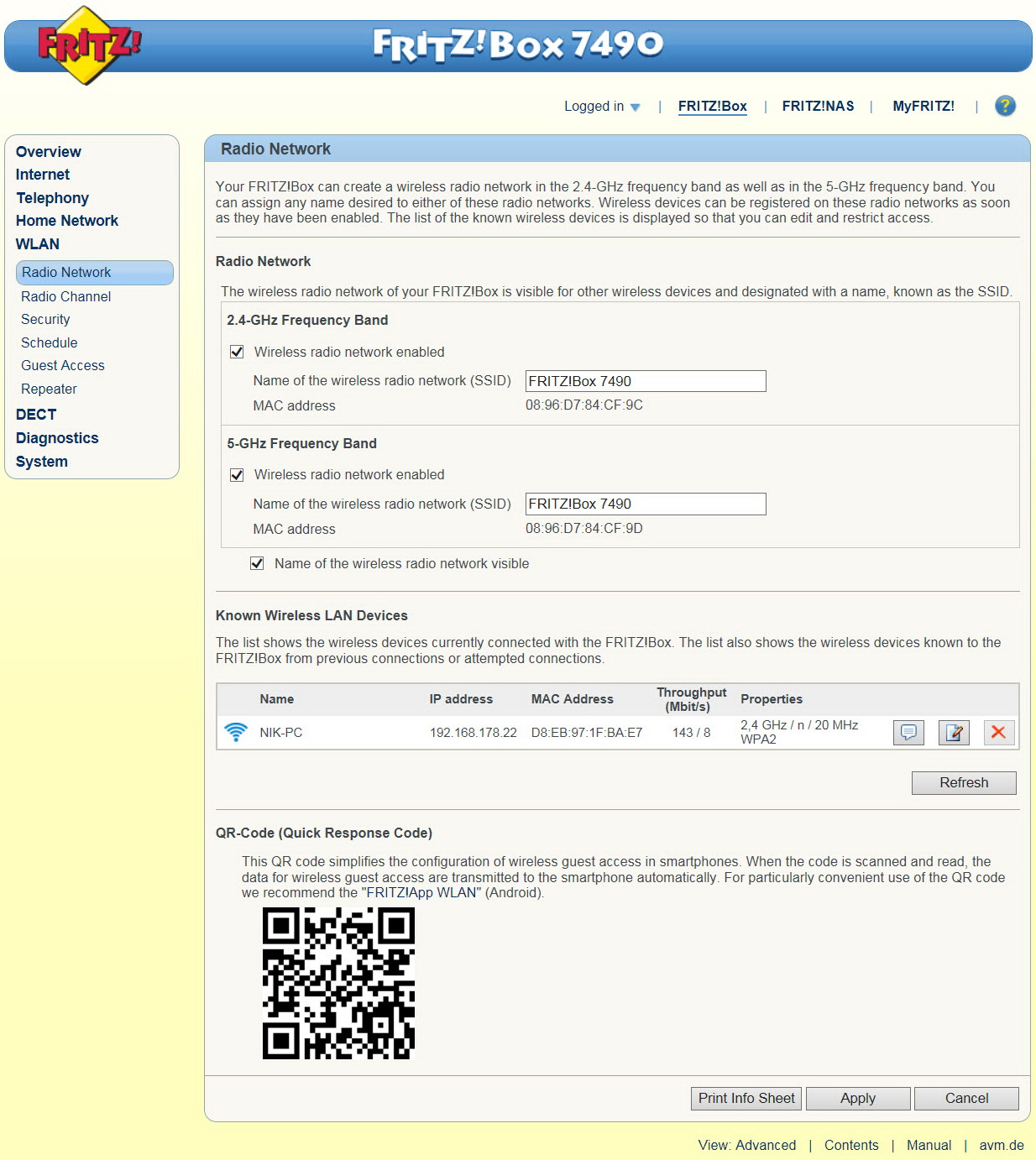Click the Cancel button

click(966, 1099)
